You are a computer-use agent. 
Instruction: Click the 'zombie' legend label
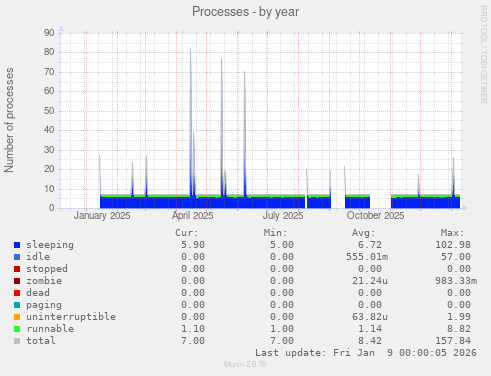coord(44,281)
